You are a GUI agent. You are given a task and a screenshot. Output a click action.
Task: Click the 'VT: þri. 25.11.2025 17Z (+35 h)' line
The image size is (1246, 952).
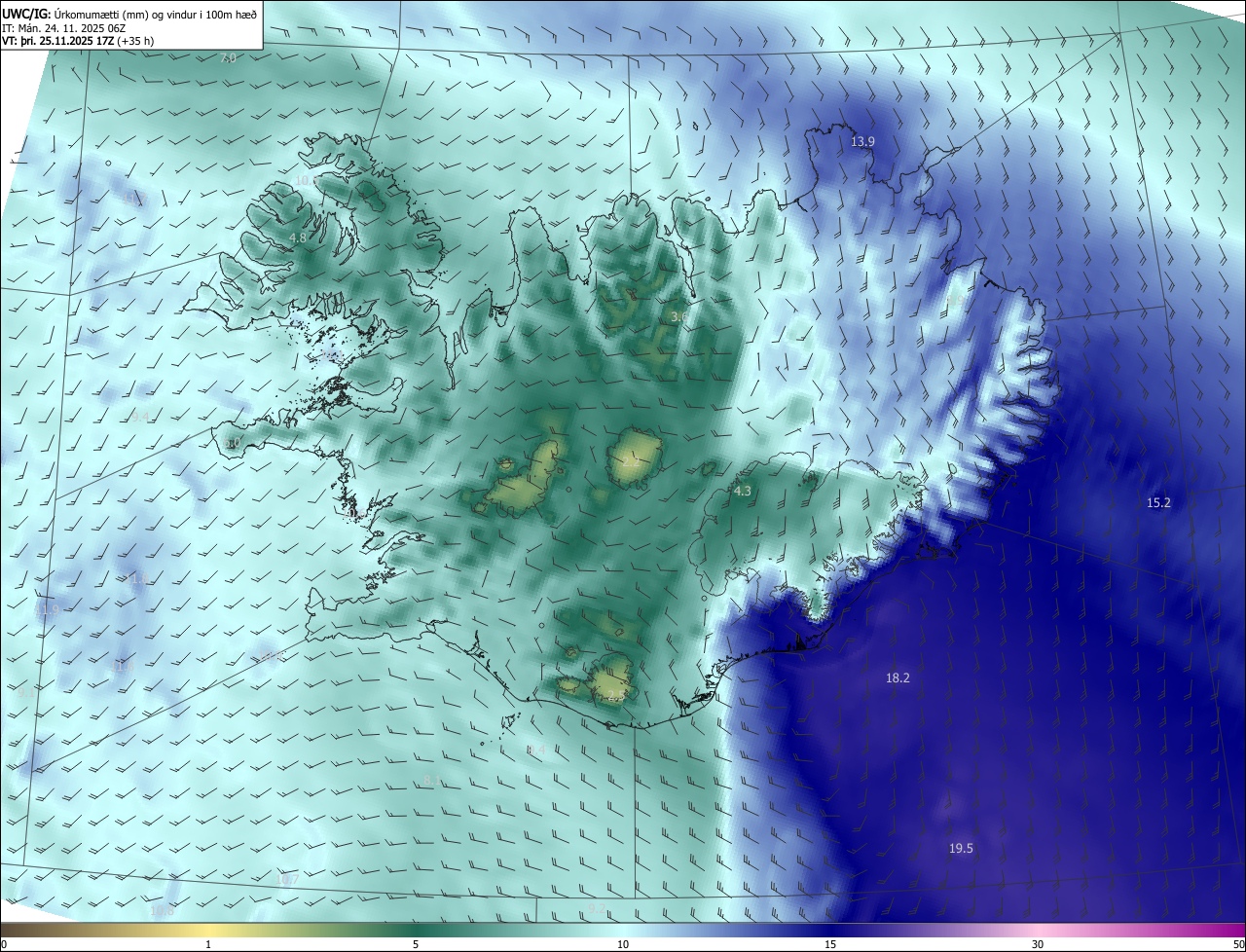point(78,41)
